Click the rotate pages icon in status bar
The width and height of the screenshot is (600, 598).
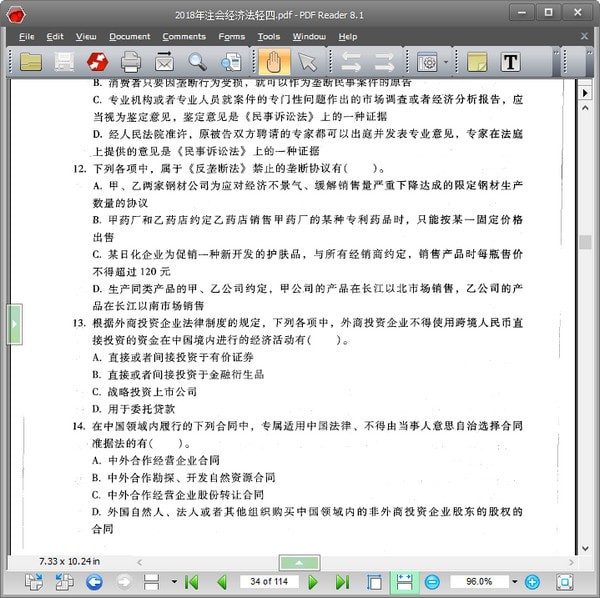[34, 582]
